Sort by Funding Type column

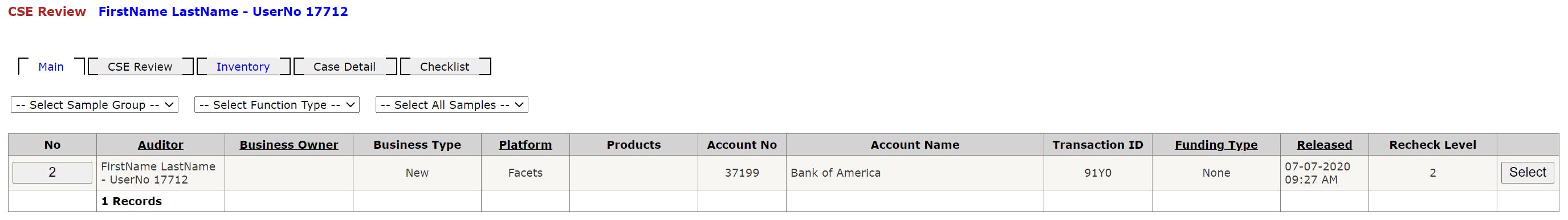point(1216,145)
